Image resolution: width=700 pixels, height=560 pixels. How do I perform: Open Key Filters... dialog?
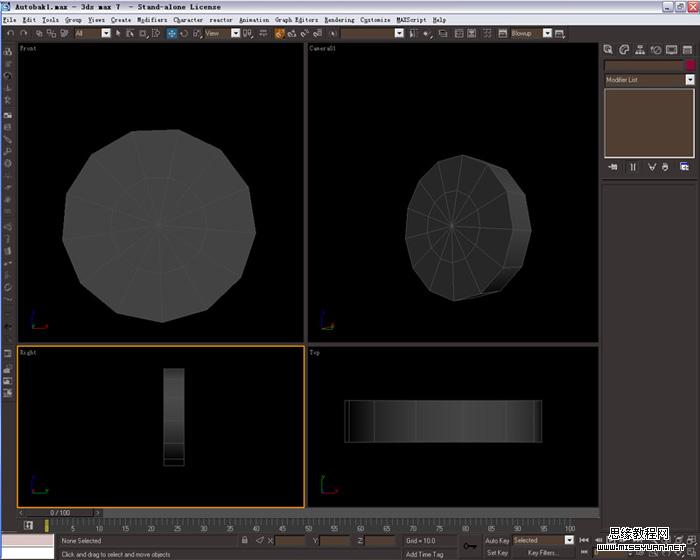543,553
